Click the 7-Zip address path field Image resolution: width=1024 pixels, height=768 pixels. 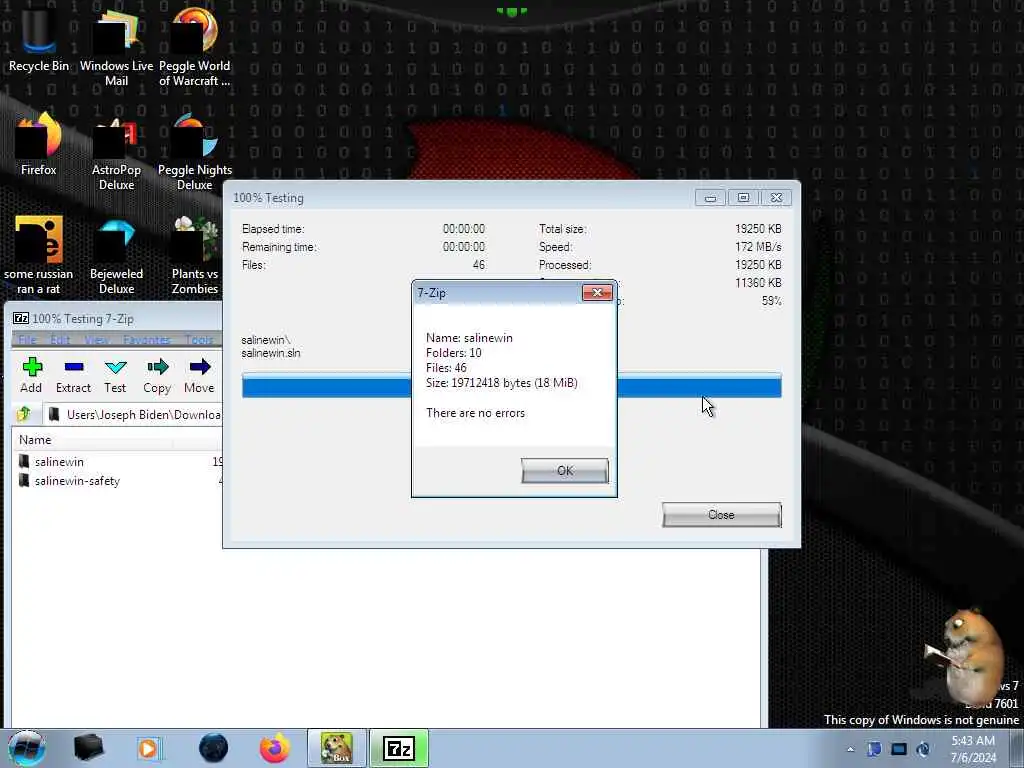coord(134,415)
